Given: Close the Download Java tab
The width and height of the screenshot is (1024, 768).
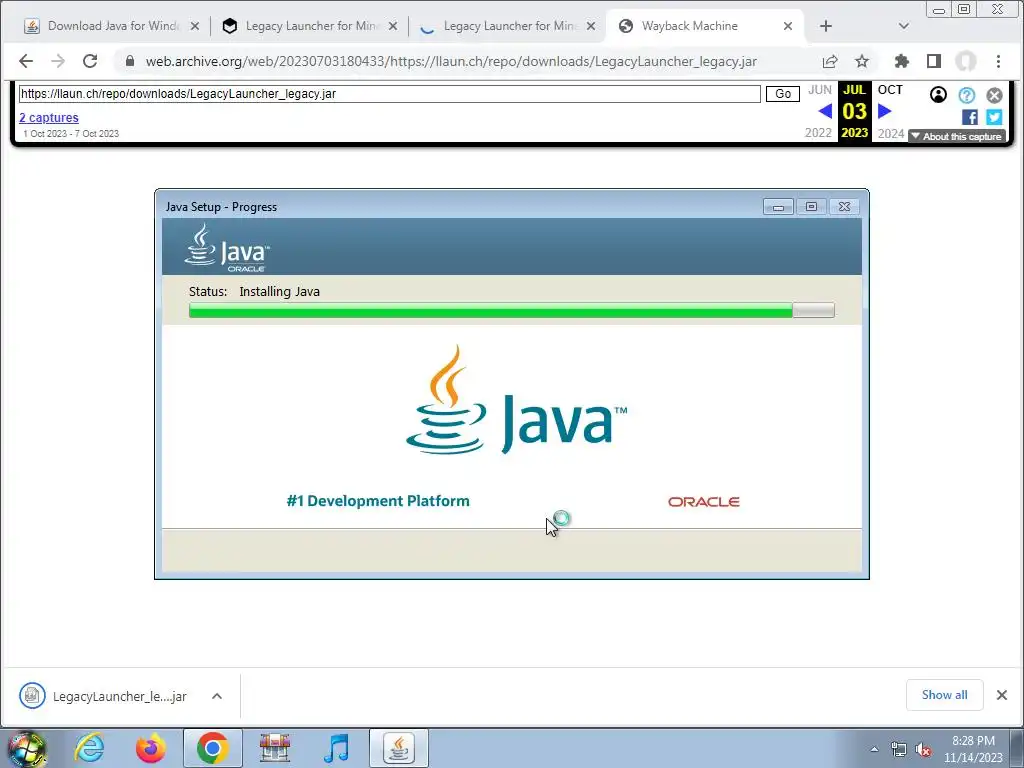Looking at the screenshot, I should coord(195,26).
